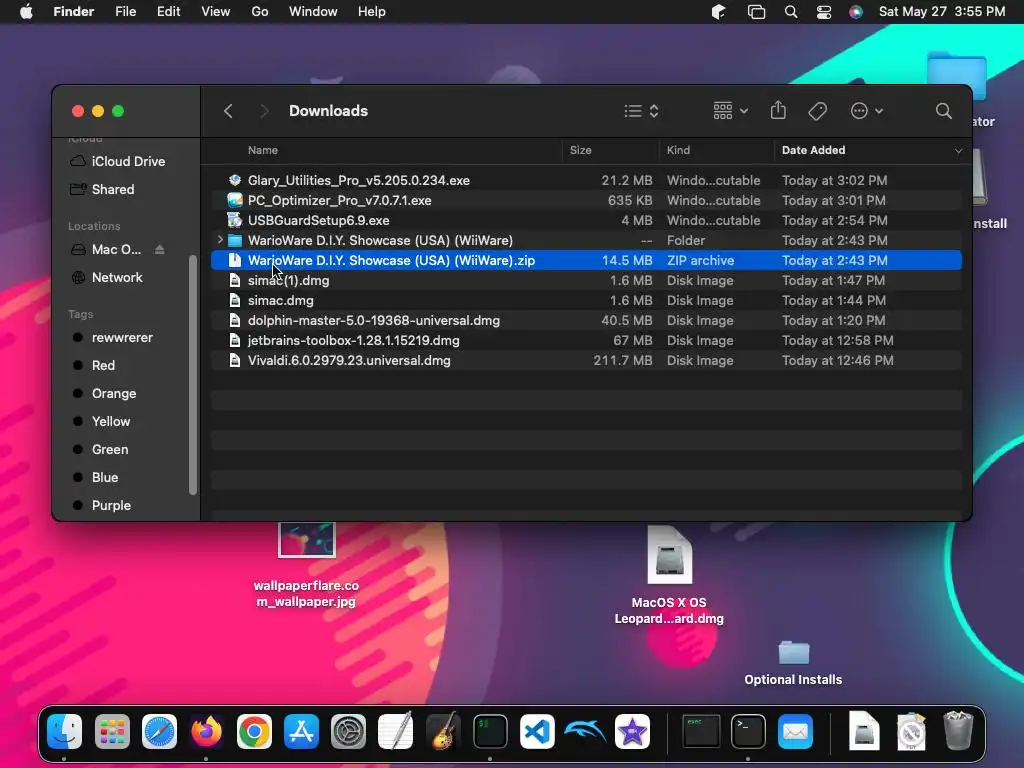Open the Group By dropdown

pos(730,111)
